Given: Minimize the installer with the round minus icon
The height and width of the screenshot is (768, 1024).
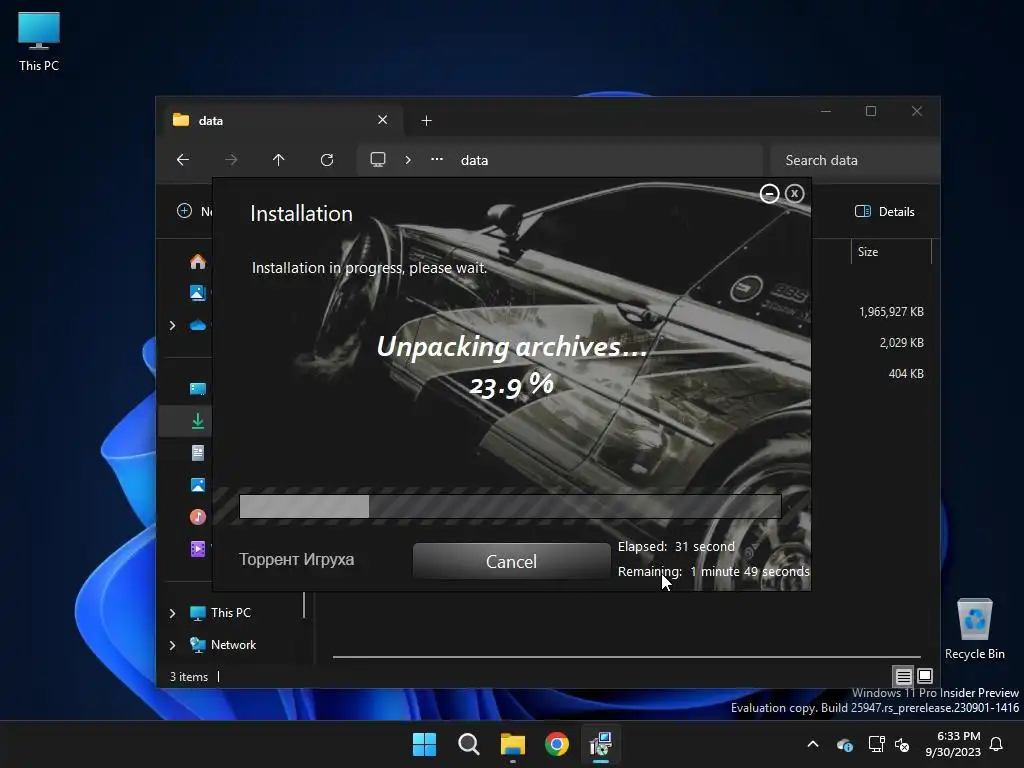Looking at the screenshot, I should coord(769,194).
